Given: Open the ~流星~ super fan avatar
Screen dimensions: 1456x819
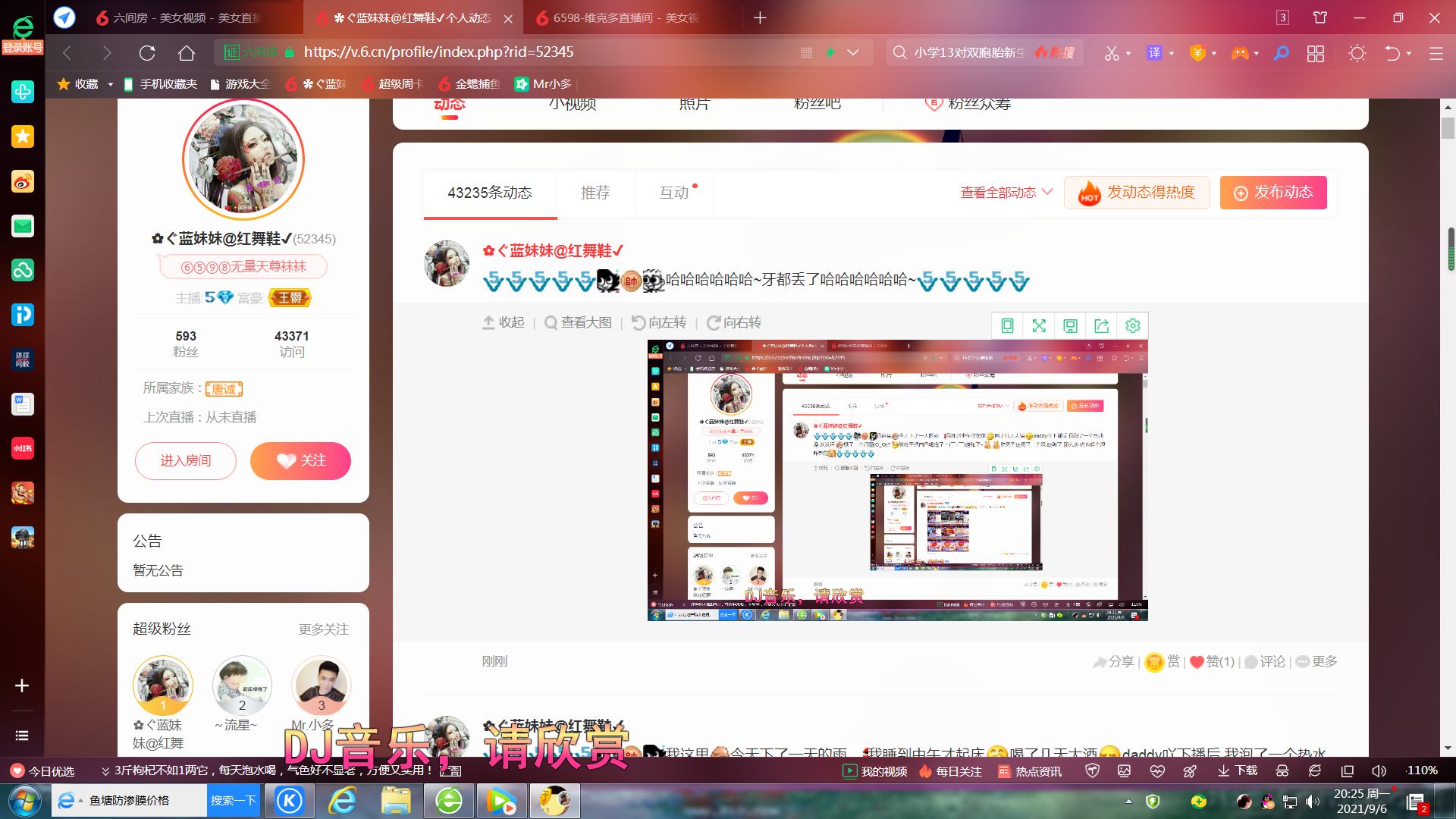Looking at the screenshot, I should [x=242, y=686].
